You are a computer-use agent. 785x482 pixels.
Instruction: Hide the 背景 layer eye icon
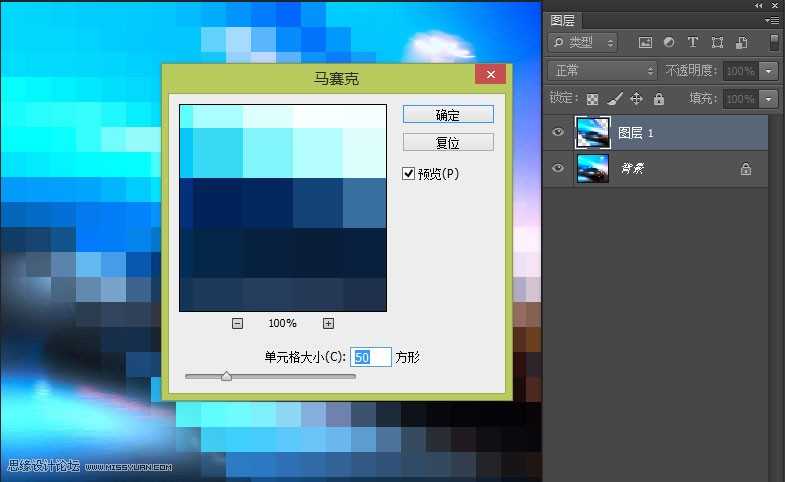(x=558, y=169)
